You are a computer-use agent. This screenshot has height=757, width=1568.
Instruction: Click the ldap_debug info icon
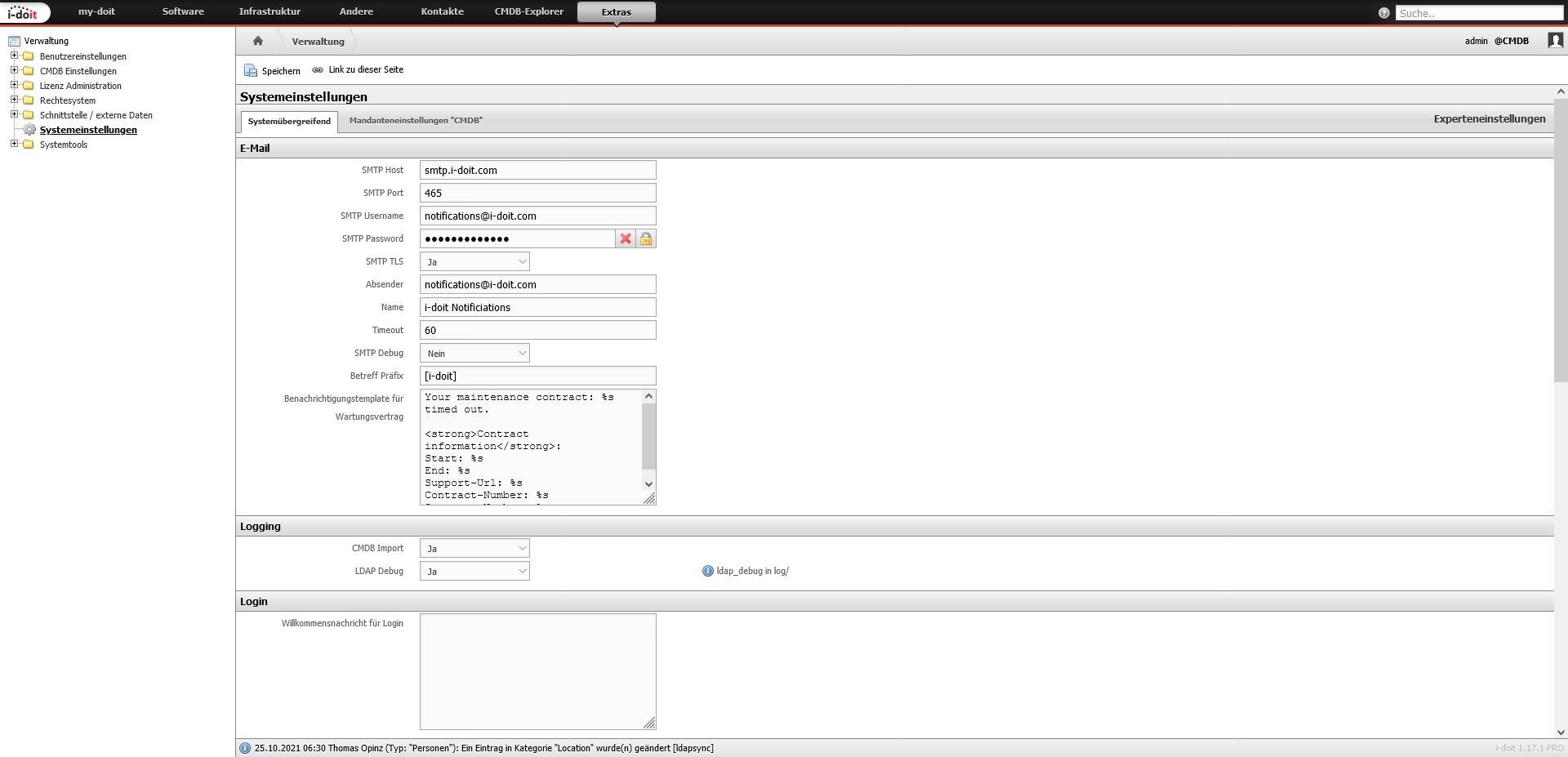(x=708, y=571)
